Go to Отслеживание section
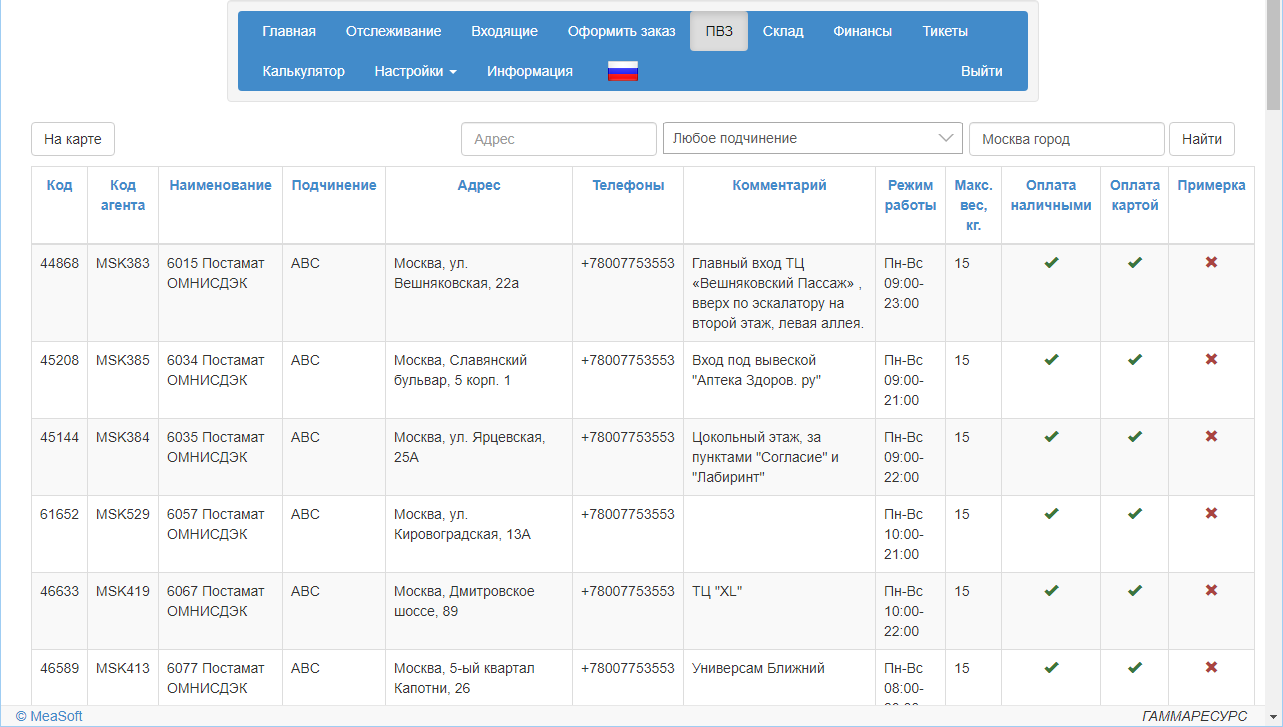The height and width of the screenshot is (727, 1283). coord(393,31)
